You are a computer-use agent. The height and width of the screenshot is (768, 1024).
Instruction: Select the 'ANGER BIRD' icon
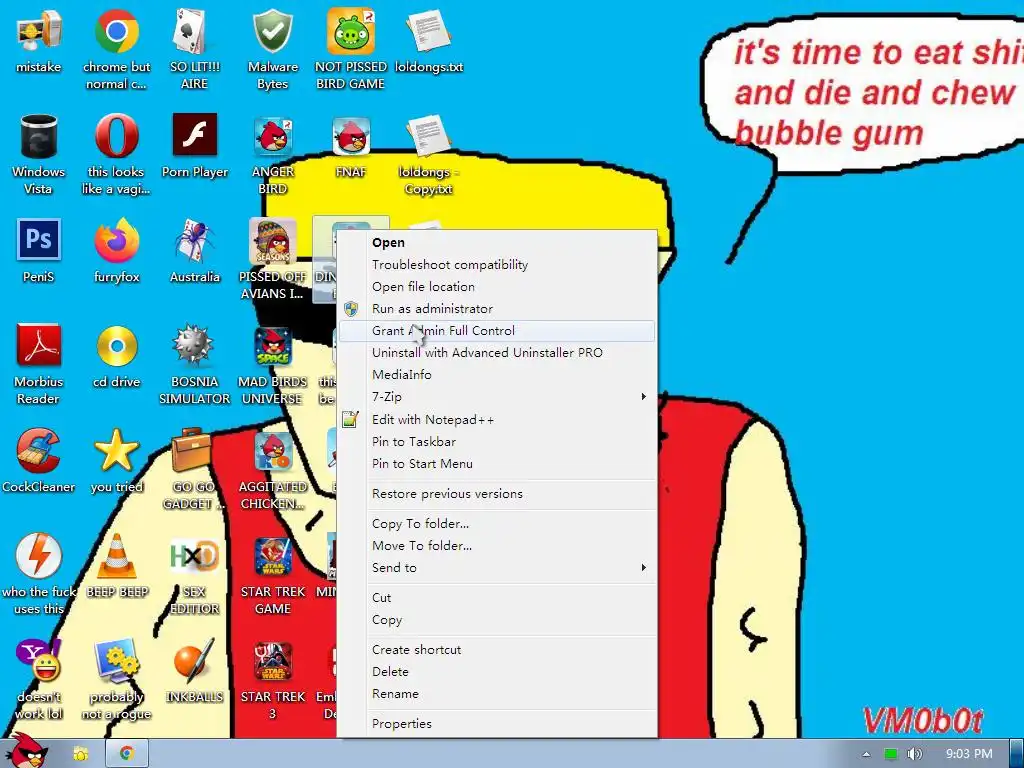pyautogui.click(x=272, y=136)
